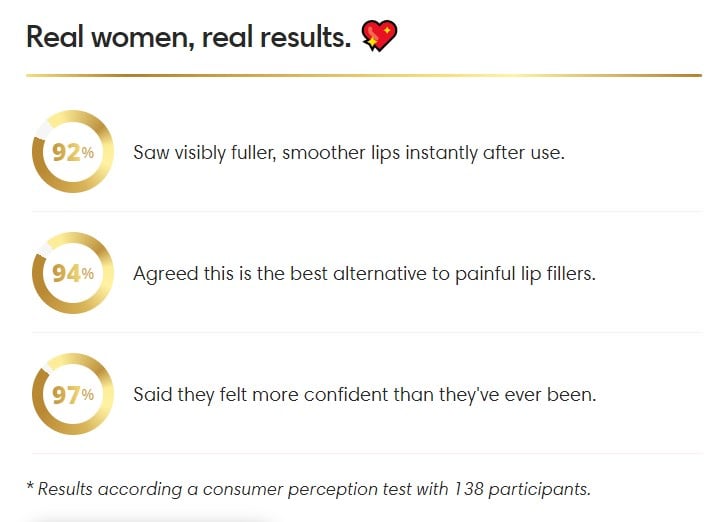
Task: Select the number 92 inside the ring
Action: coord(66,154)
